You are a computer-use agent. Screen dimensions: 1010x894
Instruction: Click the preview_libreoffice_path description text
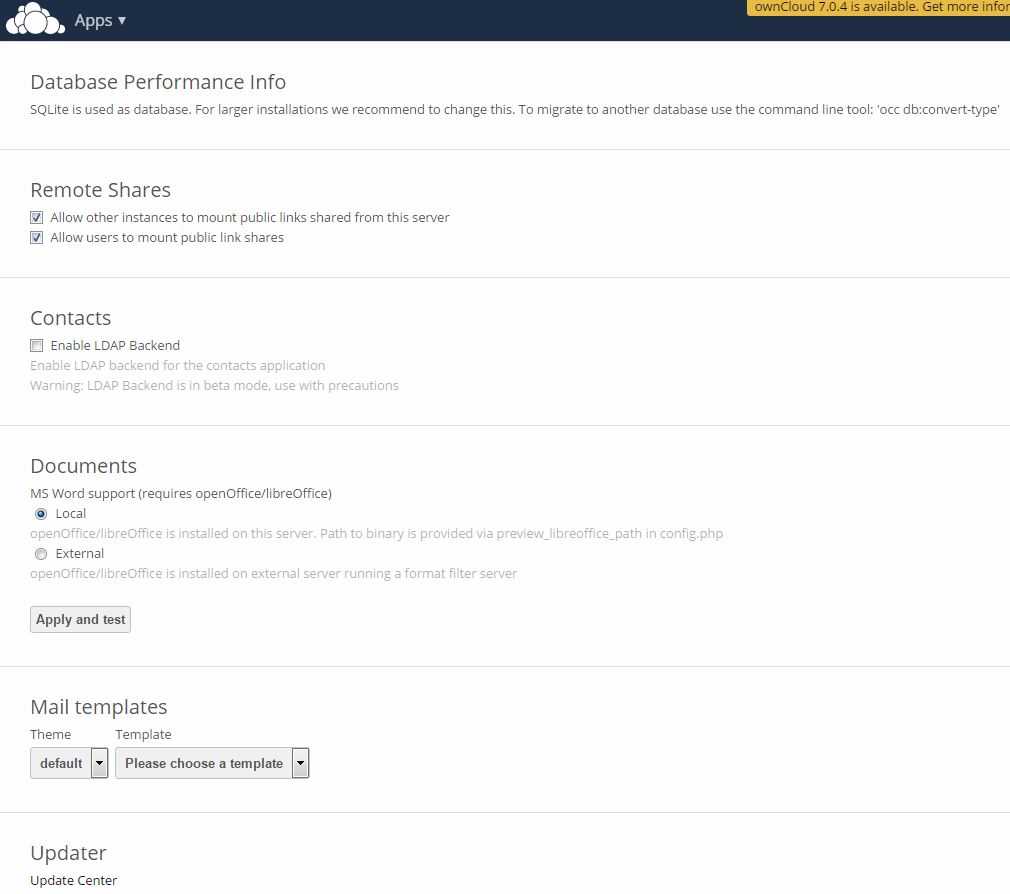(377, 534)
